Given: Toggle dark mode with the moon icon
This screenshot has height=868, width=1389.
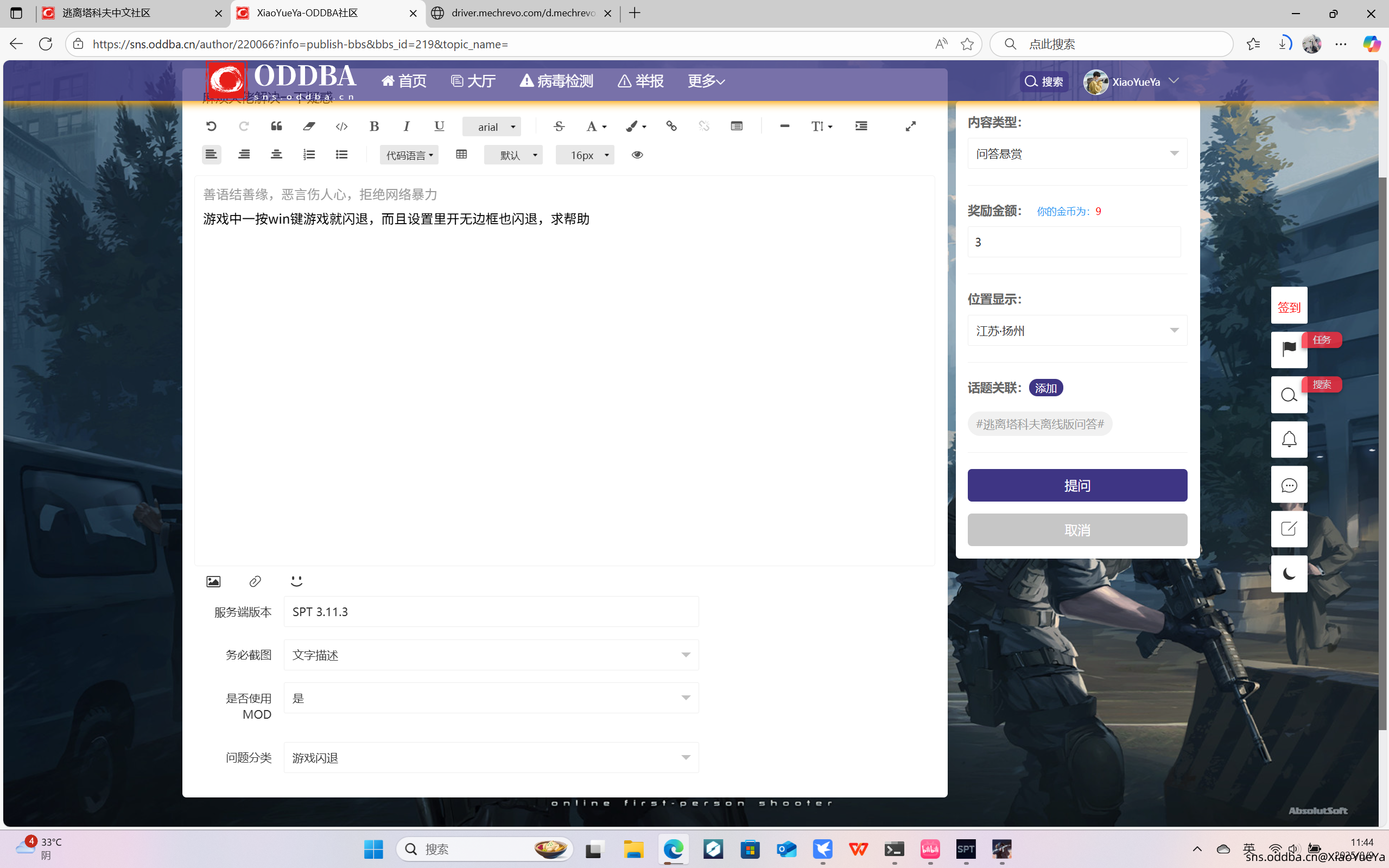Looking at the screenshot, I should (x=1289, y=574).
